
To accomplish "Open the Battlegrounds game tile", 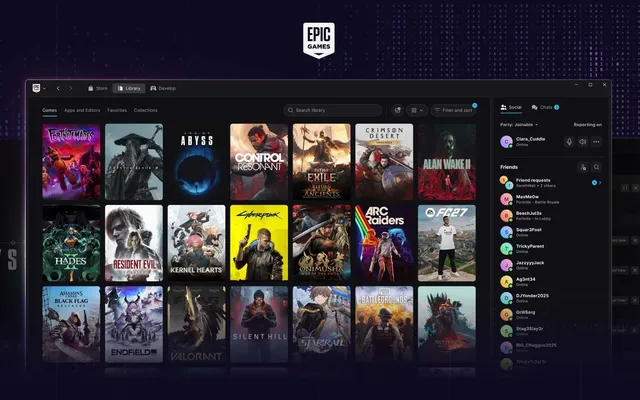I will (384, 324).
